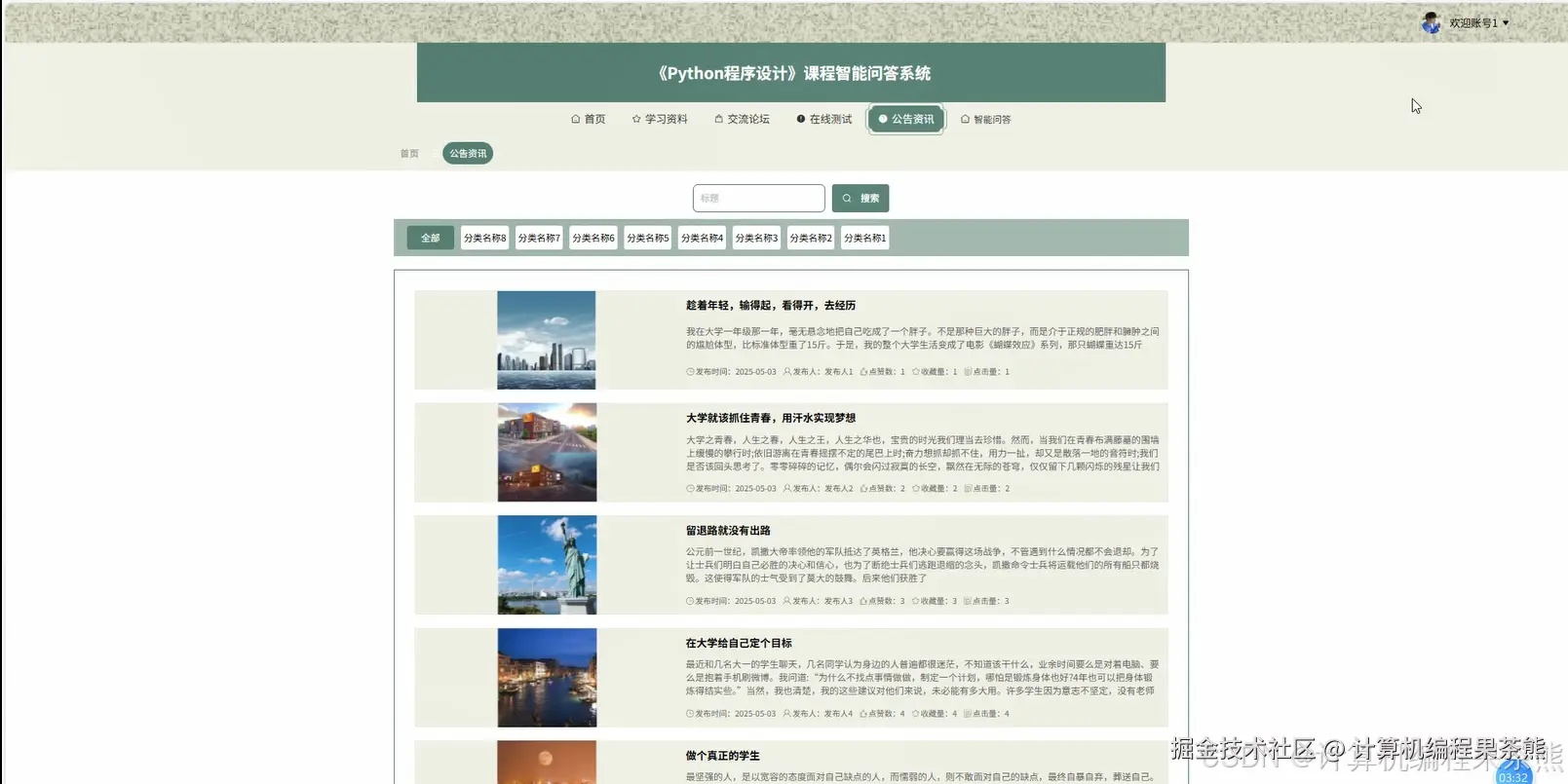This screenshot has width=1568, height=784.
Task: Focus the 标题 search input field
Action: coord(759,198)
